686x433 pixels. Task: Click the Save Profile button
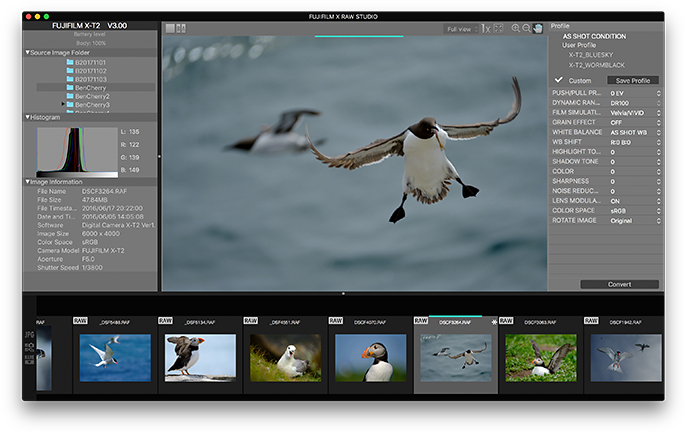click(633, 80)
